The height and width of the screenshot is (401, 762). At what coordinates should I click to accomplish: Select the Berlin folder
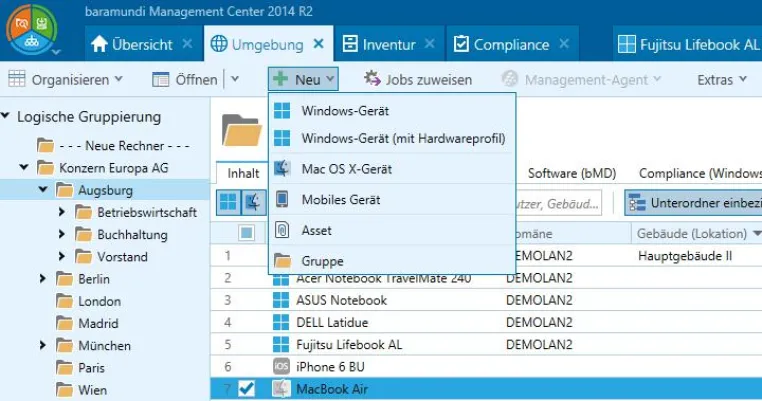[83, 279]
